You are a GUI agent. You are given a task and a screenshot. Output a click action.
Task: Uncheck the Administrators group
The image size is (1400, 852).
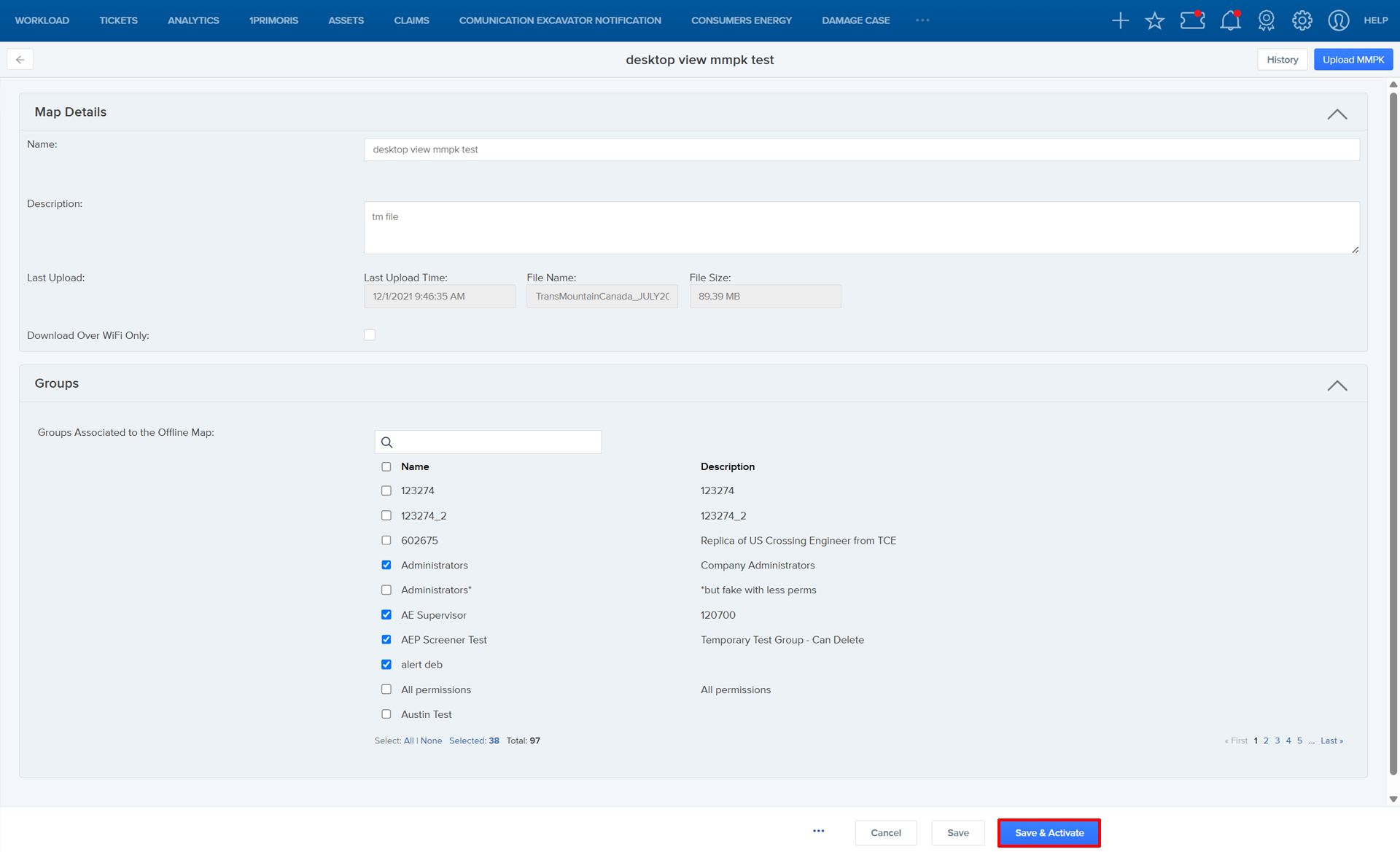[386, 566]
